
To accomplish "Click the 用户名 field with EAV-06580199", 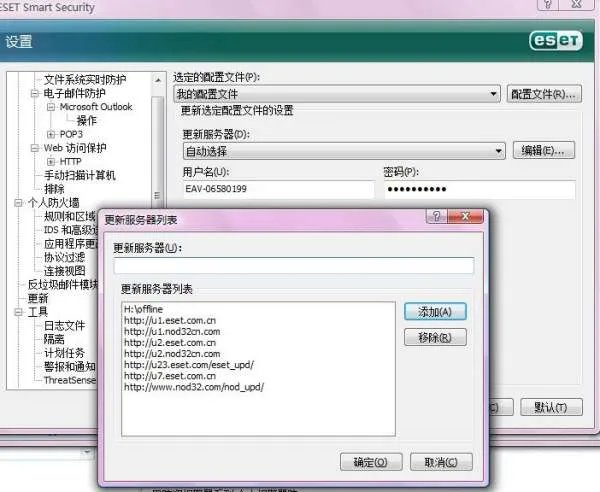I will [x=279, y=189].
